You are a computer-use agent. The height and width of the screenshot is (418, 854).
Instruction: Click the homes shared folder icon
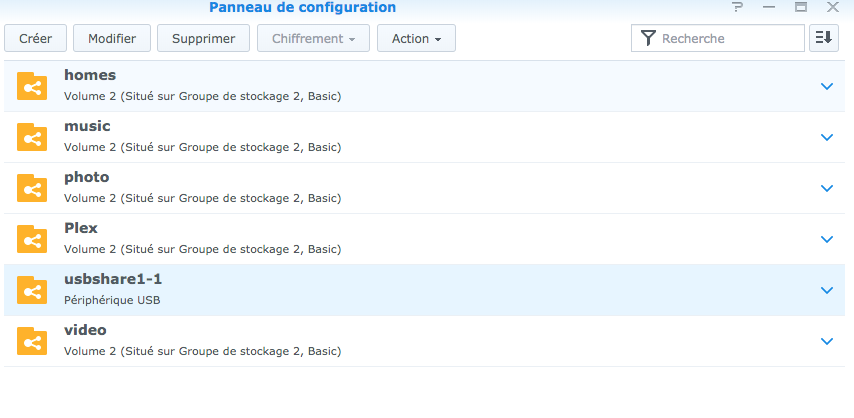pos(33,86)
